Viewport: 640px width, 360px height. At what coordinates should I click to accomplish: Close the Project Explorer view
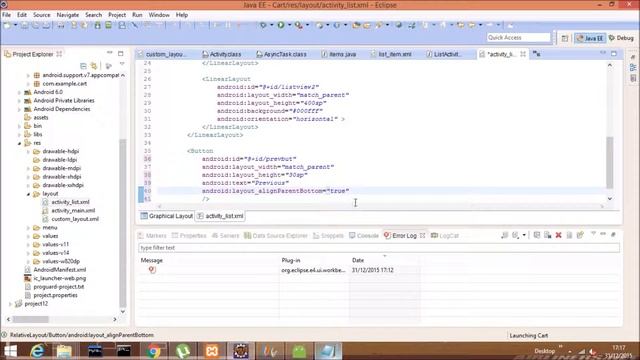[59, 54]
